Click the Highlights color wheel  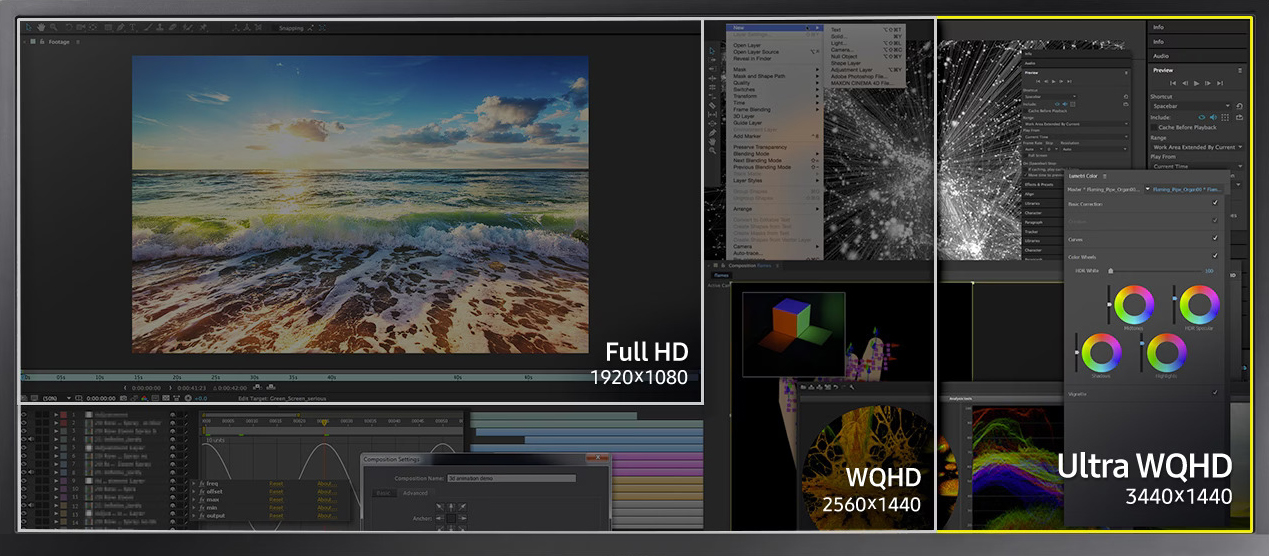pos(1167,352)
